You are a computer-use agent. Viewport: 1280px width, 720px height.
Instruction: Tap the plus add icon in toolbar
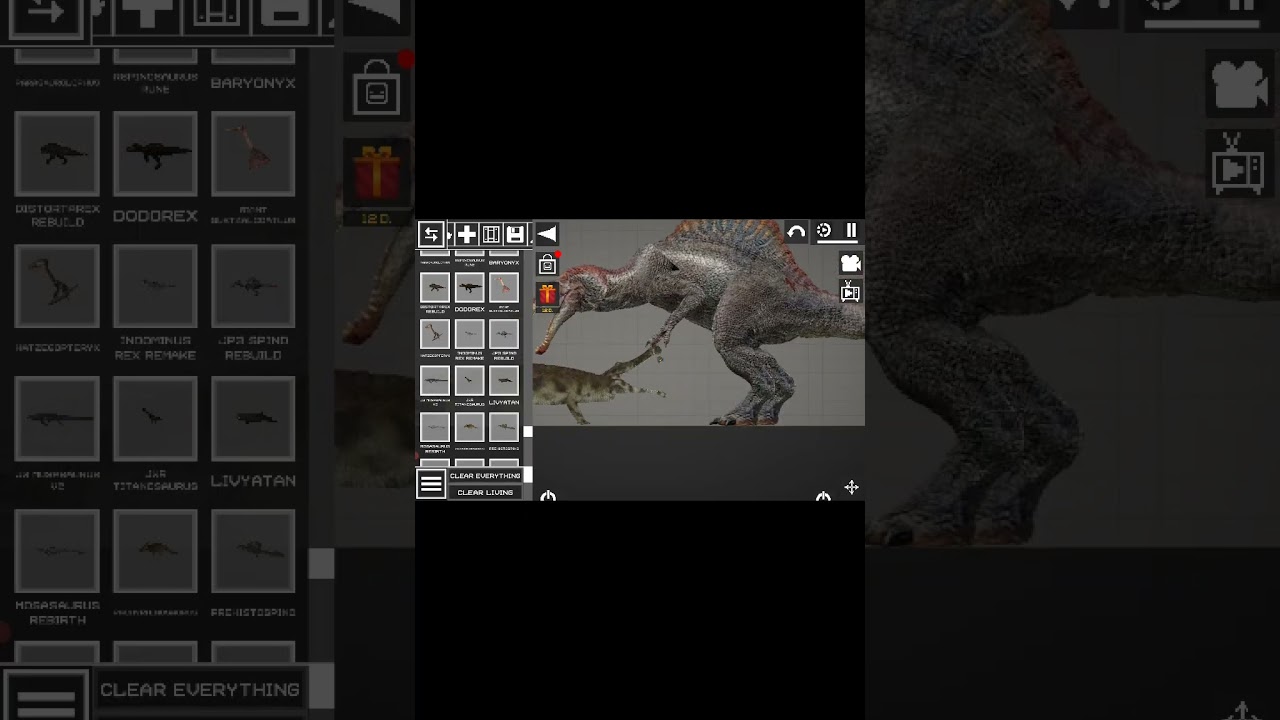pos(467,234)
